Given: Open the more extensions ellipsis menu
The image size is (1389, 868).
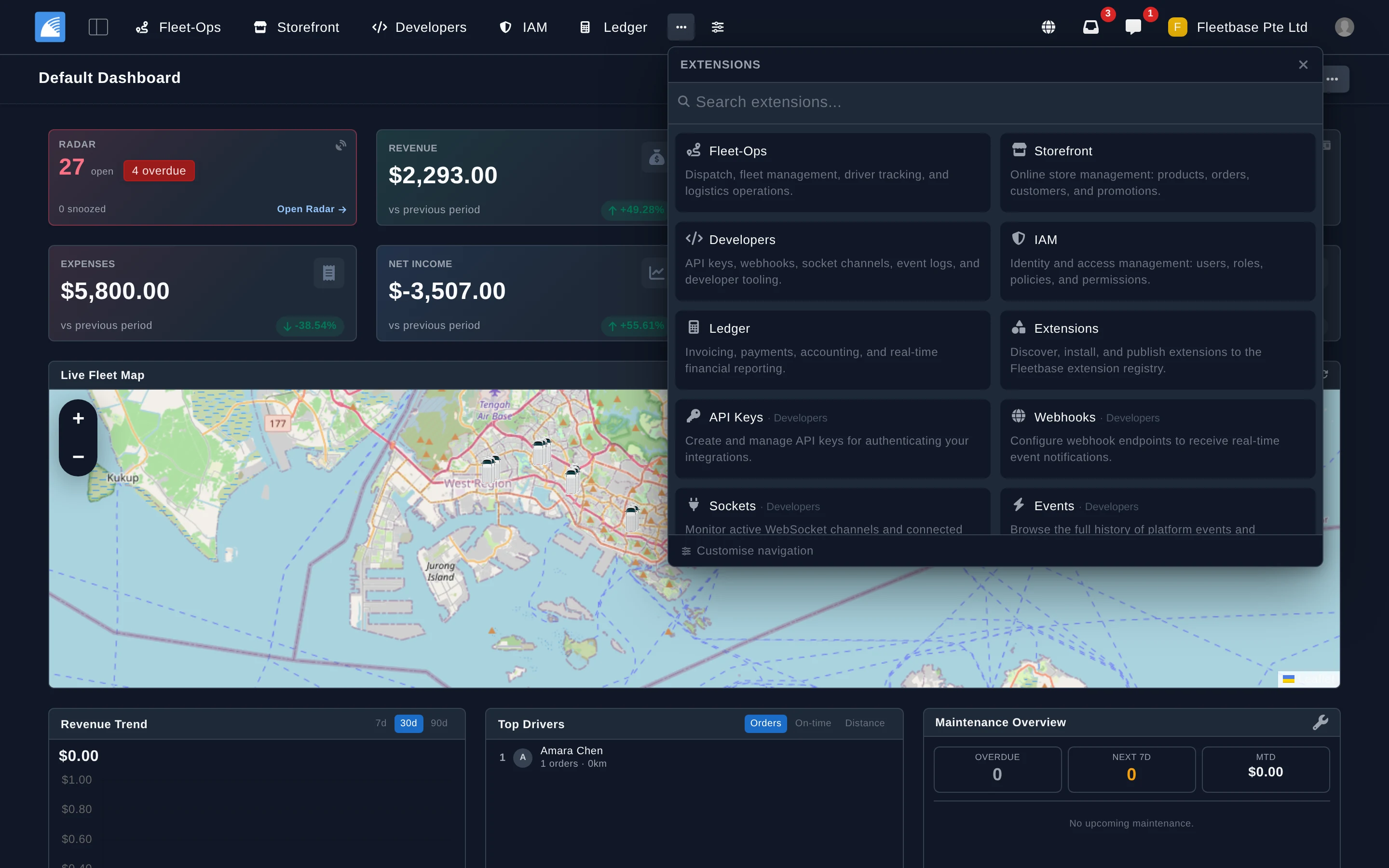Looking at the screenshot, I should point(681,27).
